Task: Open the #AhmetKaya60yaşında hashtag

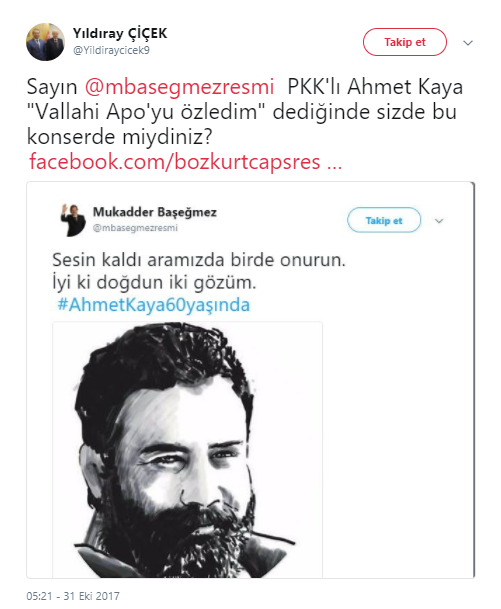Action: [153, 305]
